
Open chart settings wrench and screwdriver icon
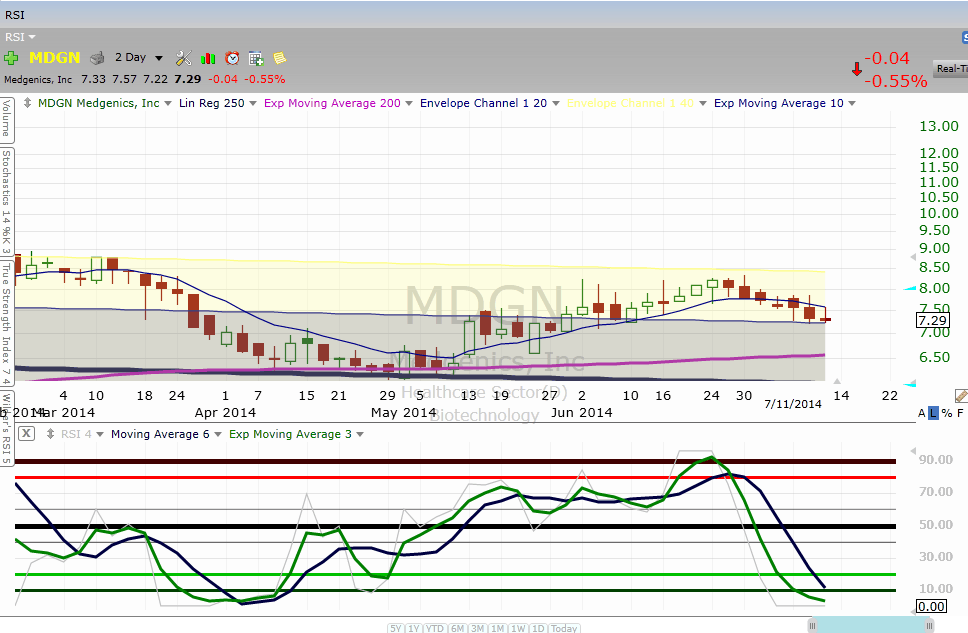pos(184,58)
